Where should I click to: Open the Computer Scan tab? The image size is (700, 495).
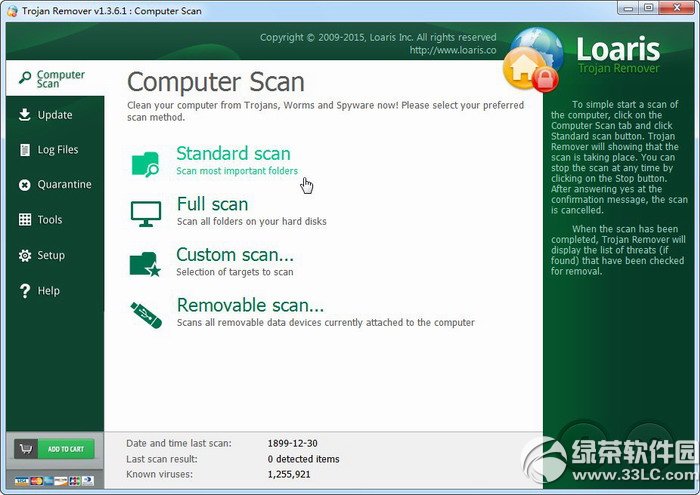point(55,78)
